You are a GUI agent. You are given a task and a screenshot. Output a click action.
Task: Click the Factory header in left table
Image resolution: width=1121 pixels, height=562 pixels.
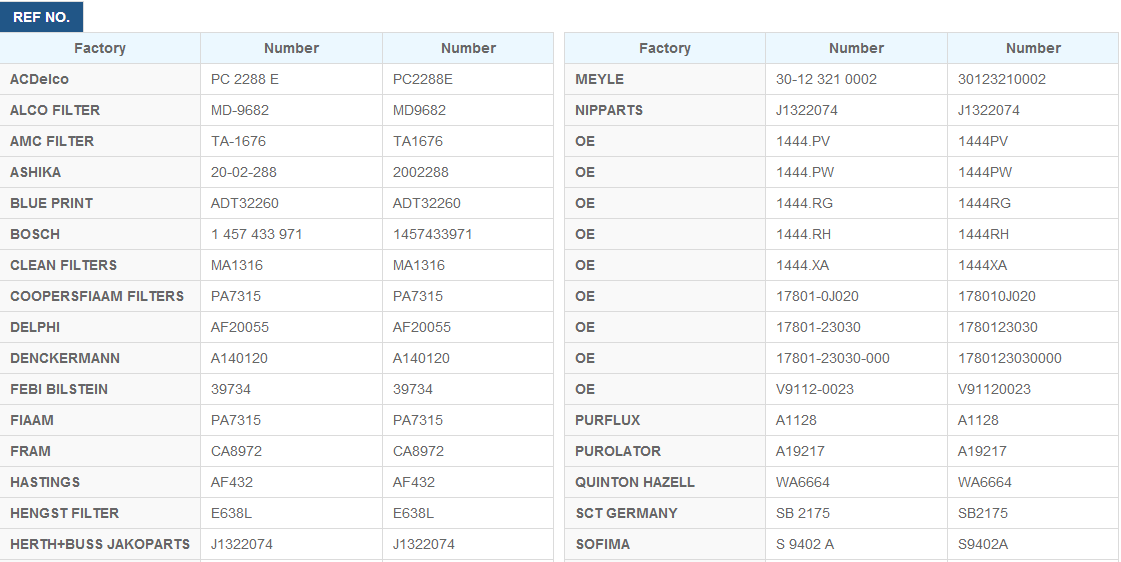100,48
